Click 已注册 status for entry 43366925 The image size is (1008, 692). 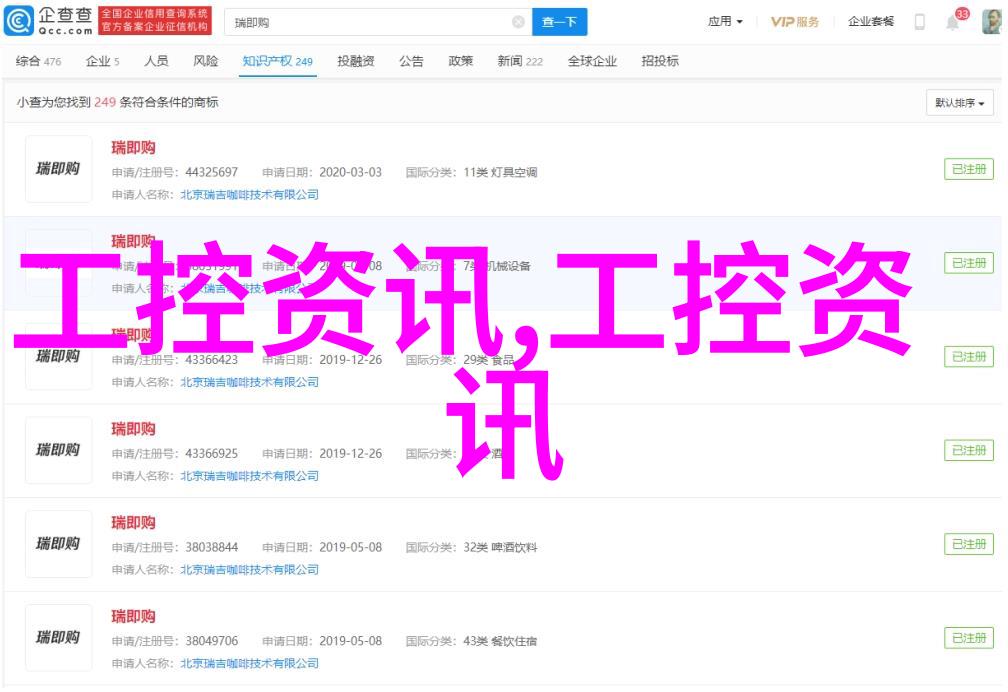coord(969,450)
